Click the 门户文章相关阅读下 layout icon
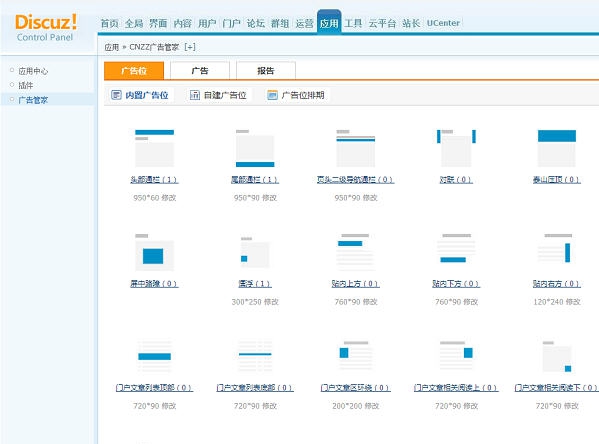 (x=557, y=356)
